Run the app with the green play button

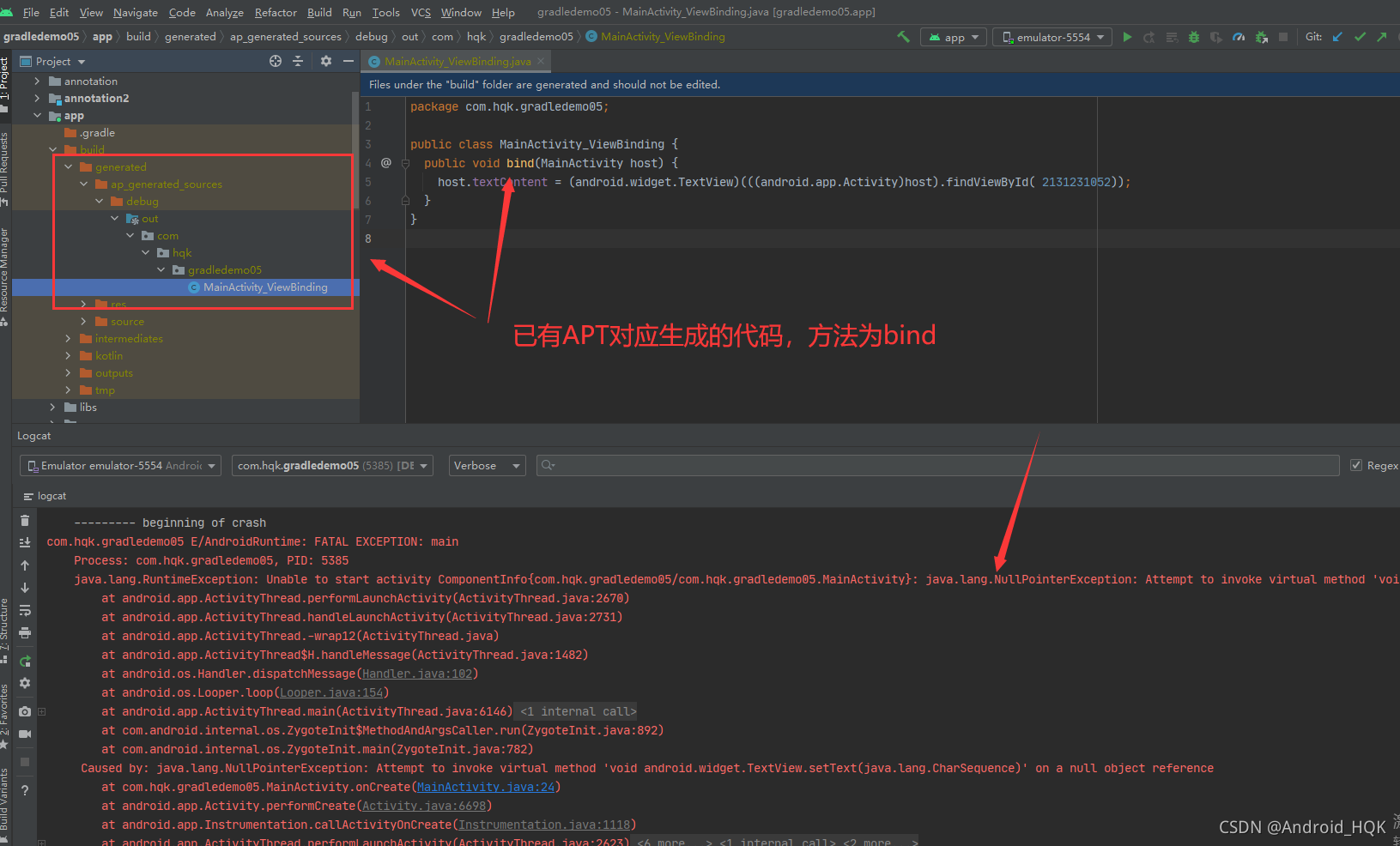[x=1127, y=37]
